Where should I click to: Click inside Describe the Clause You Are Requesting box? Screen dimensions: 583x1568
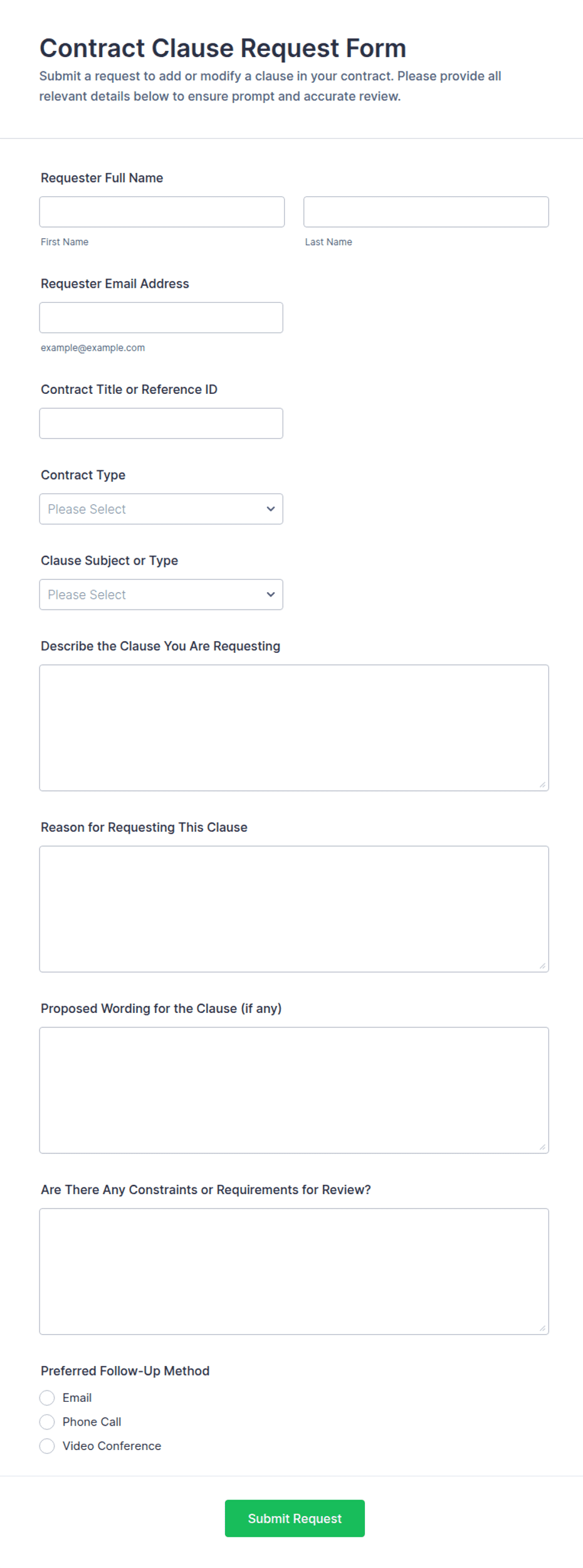click(294, 728)
